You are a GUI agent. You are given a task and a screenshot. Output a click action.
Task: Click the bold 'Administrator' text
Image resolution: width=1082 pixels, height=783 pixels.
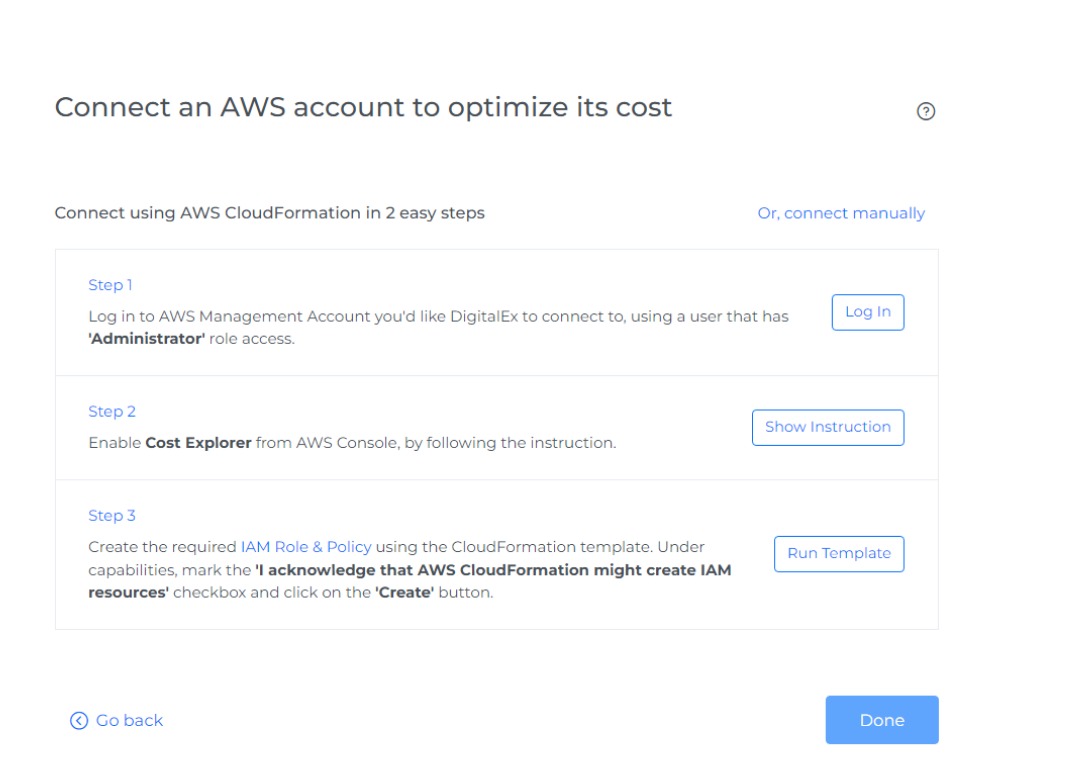pos(147,338)
